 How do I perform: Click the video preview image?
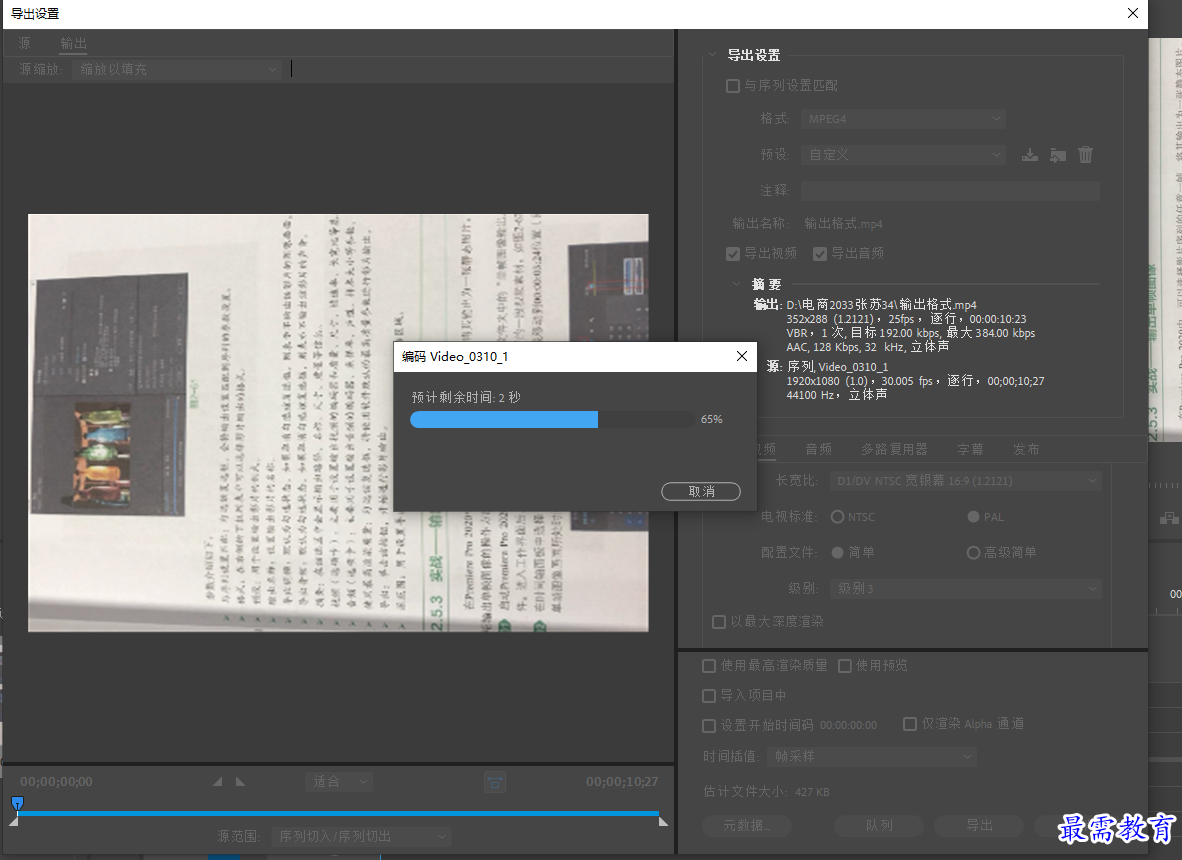tap(338, 423)
